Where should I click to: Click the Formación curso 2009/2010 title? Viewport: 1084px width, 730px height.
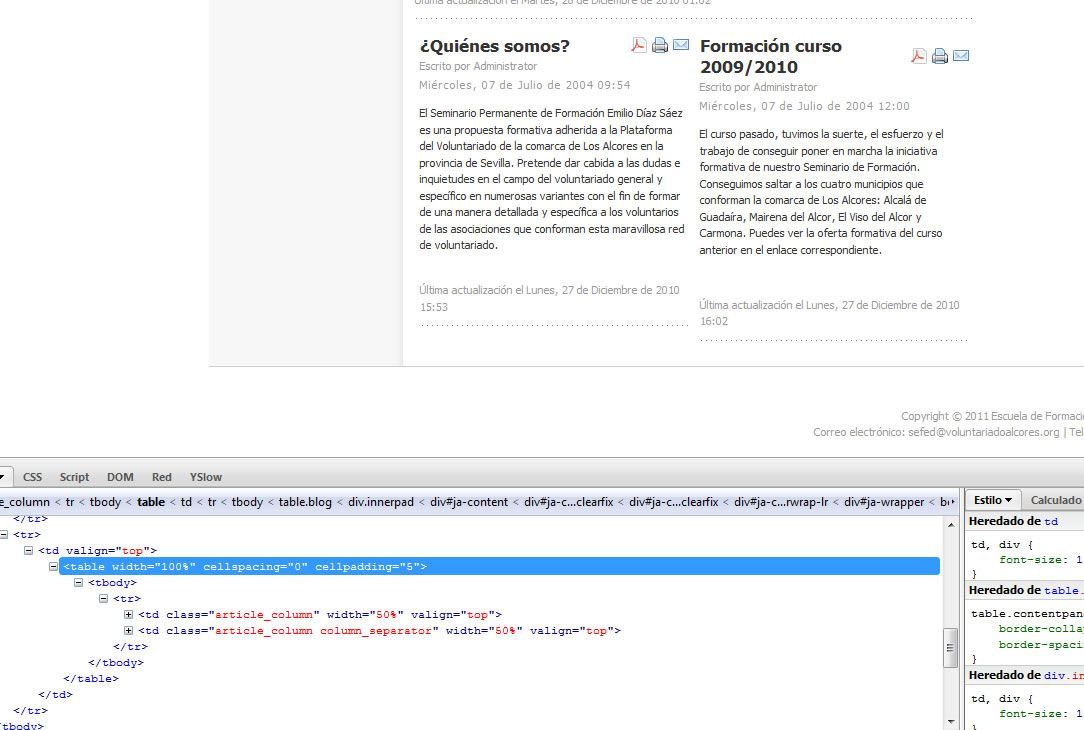point(770,57)
